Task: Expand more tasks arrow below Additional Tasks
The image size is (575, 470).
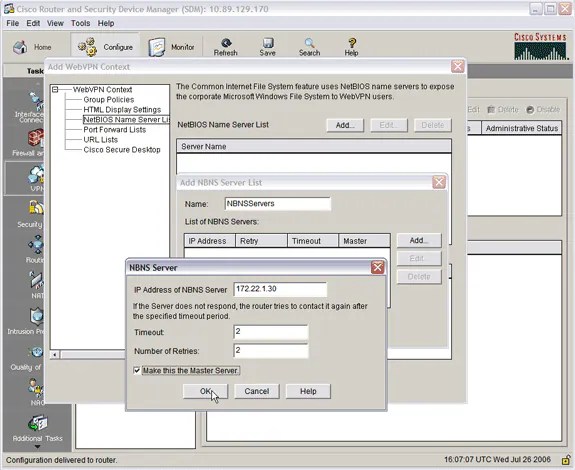Action: tap(37, 447)
